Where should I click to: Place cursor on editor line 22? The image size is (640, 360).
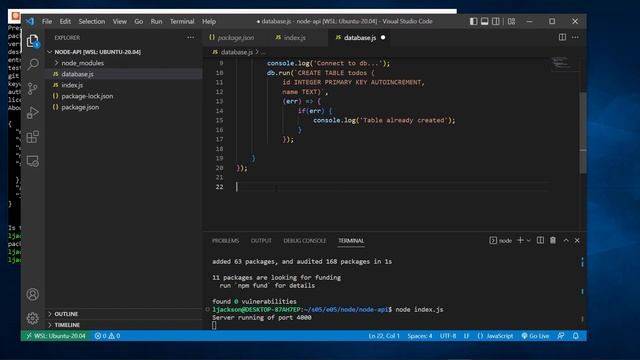(x=392, y=187)
